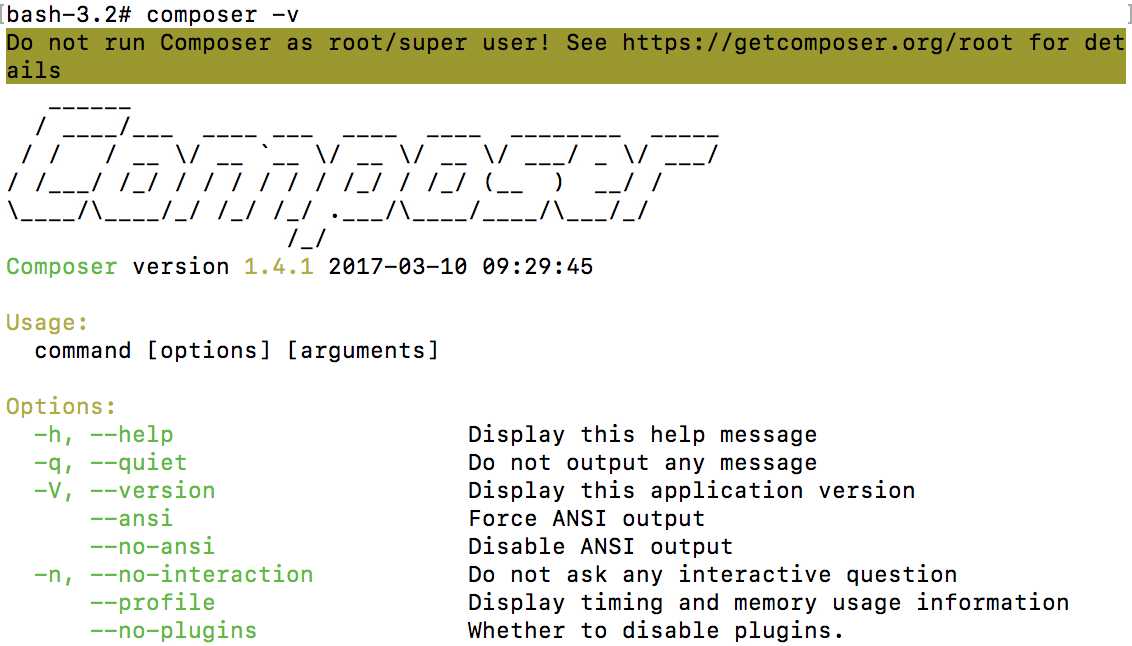Open the https://getcomposer.org/root URL in the warning

pyautogui.click(x=817, y=43)
